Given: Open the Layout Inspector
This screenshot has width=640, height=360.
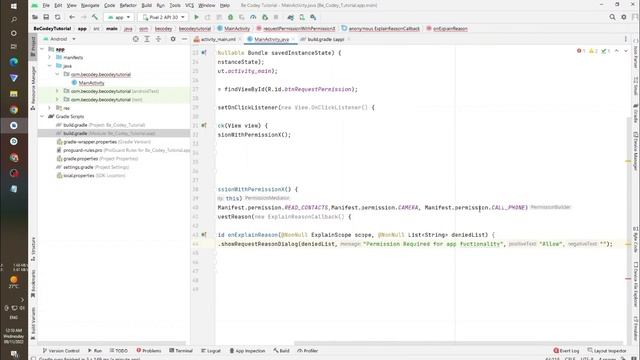Looking at the screenshot, I should [607, 351].
